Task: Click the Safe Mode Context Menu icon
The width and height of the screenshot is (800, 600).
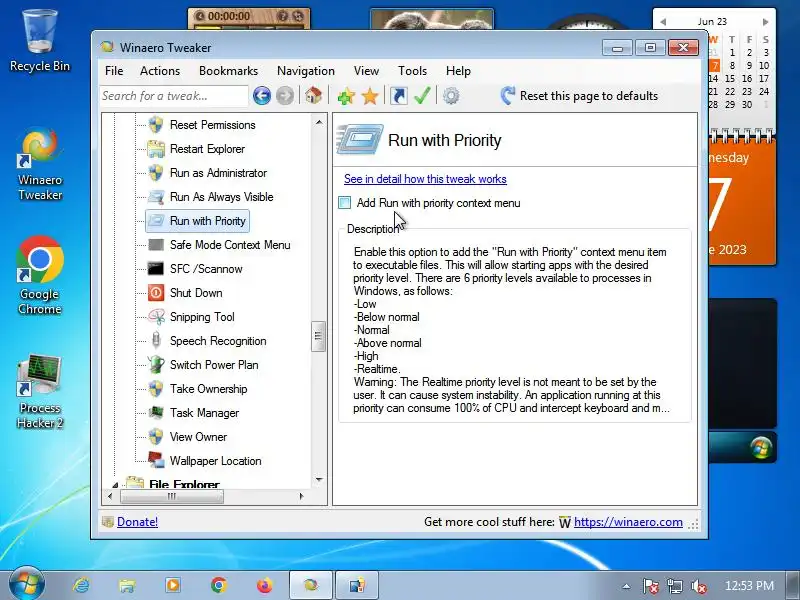Action: 156,244
